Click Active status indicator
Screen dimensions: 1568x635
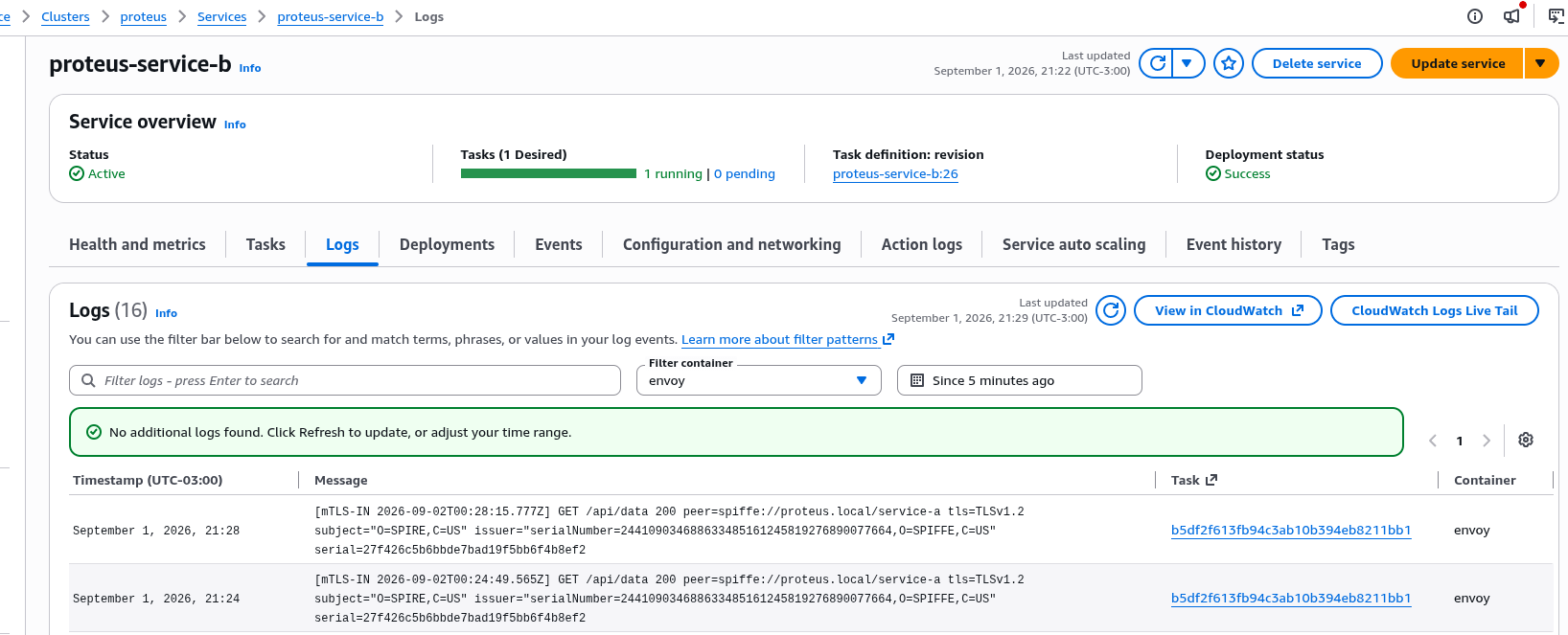tap(97, 173)
